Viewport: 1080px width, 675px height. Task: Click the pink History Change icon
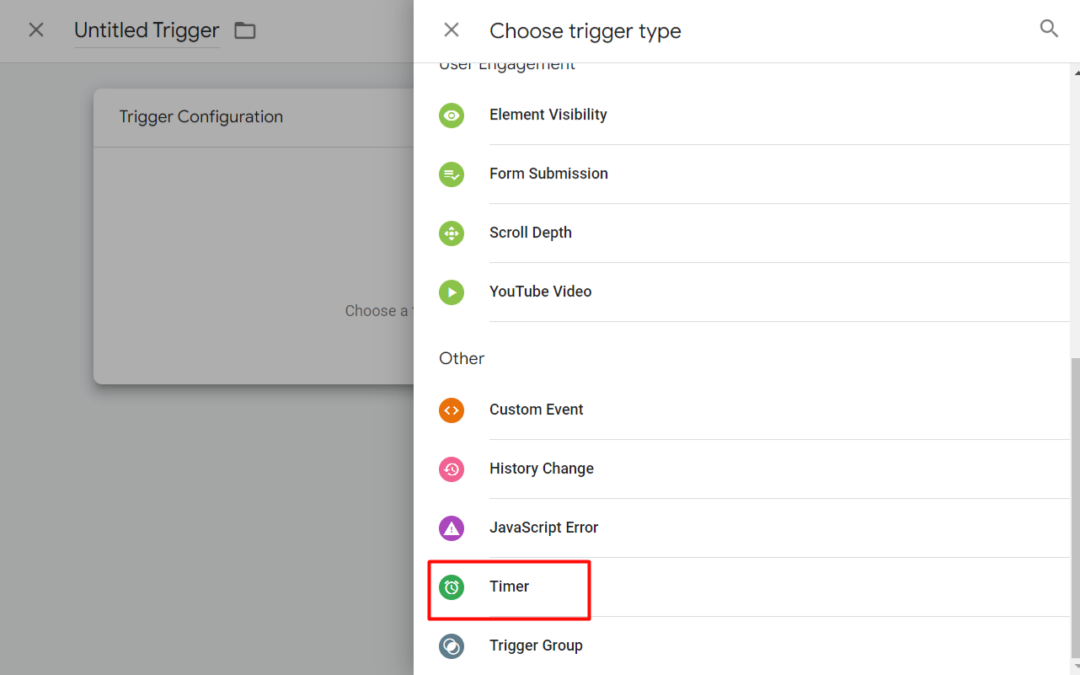coord(451,469)
